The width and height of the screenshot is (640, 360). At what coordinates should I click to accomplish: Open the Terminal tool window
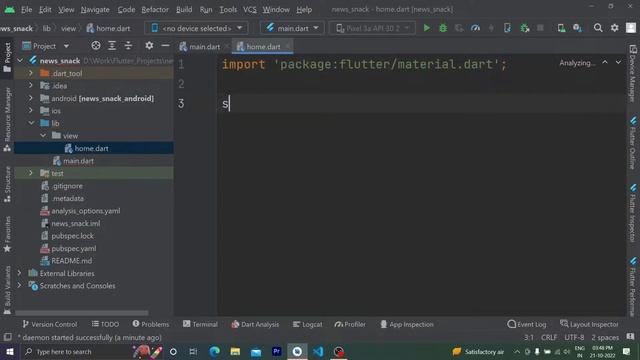click(x=200, y=324)
